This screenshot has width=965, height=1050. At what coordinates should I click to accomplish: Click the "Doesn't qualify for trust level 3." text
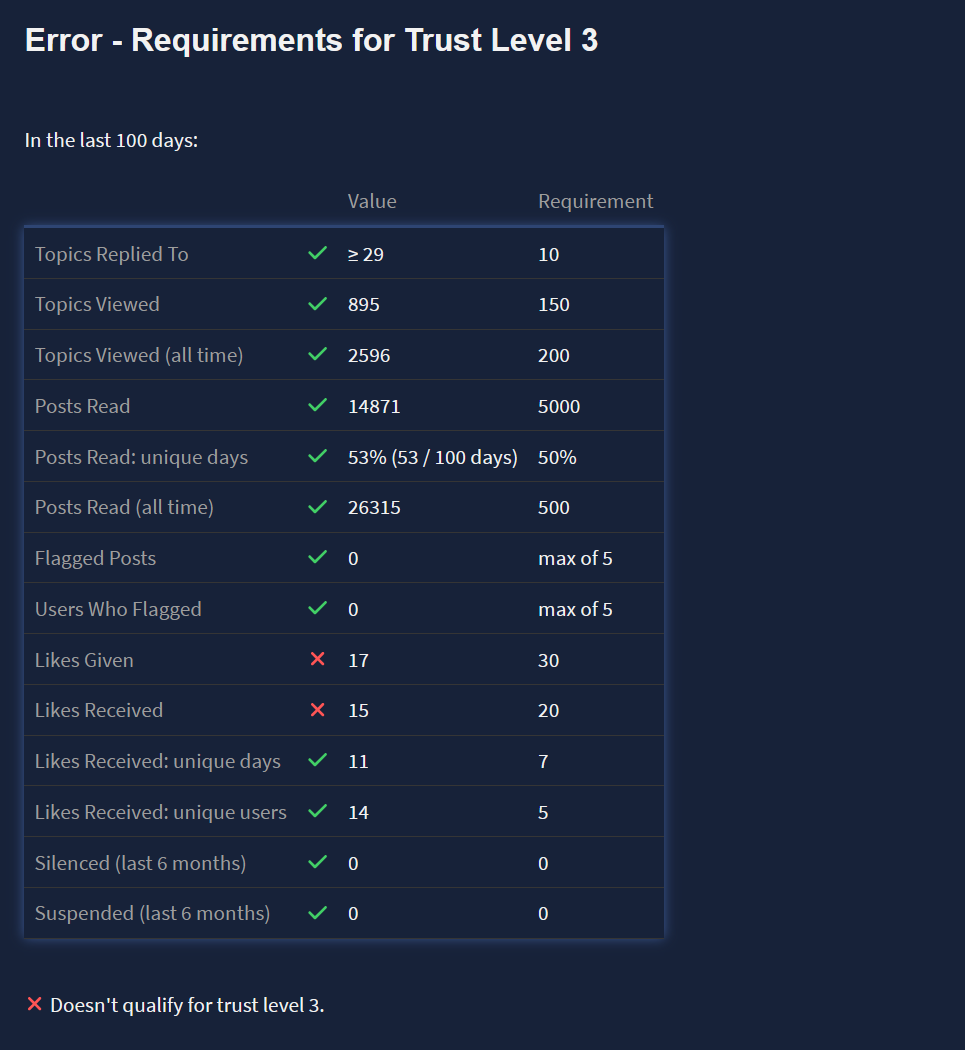pyautogui.click(x=187, y=1005)
